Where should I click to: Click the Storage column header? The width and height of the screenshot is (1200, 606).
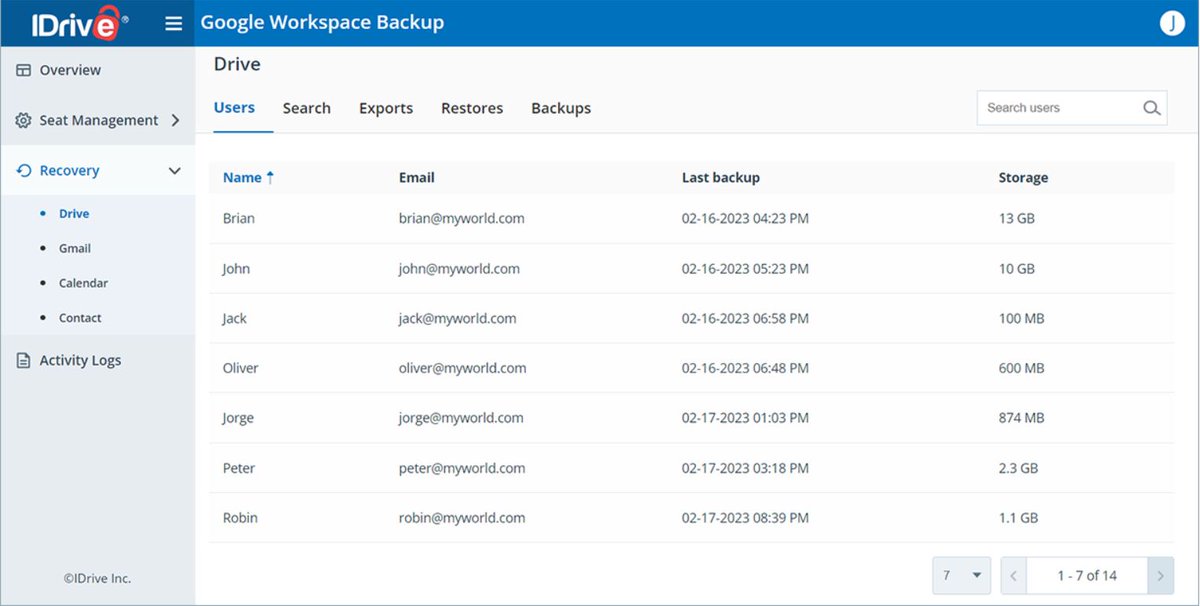click(1023, 177)
